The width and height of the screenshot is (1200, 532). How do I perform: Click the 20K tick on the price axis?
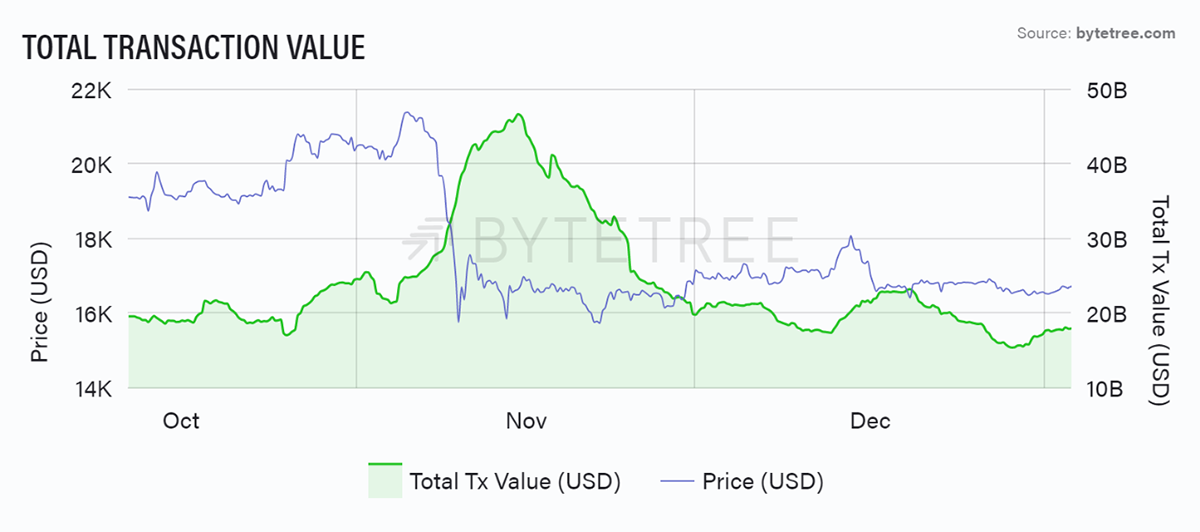pos(92,165)
